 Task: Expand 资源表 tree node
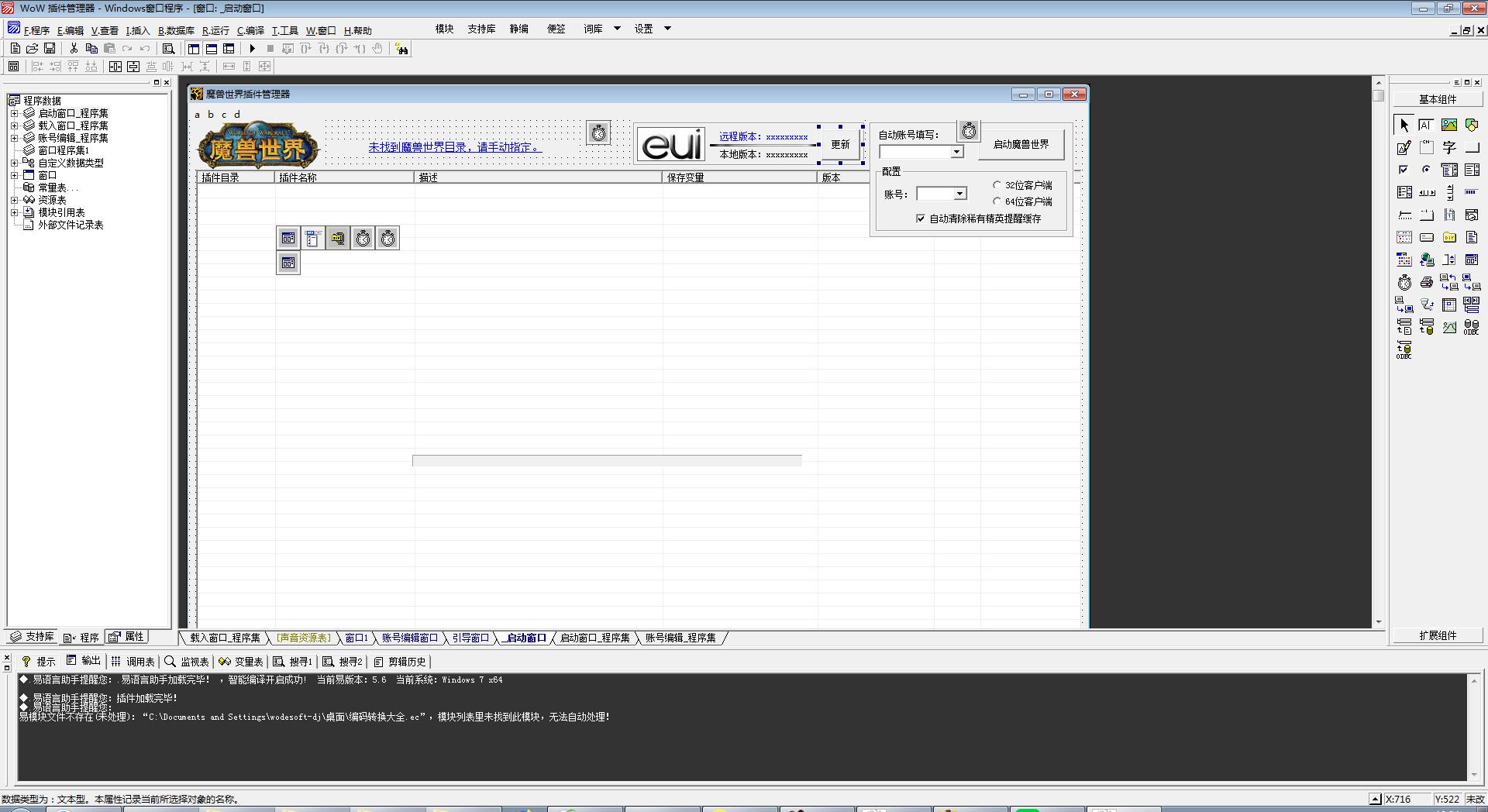(x=14, y=200)
